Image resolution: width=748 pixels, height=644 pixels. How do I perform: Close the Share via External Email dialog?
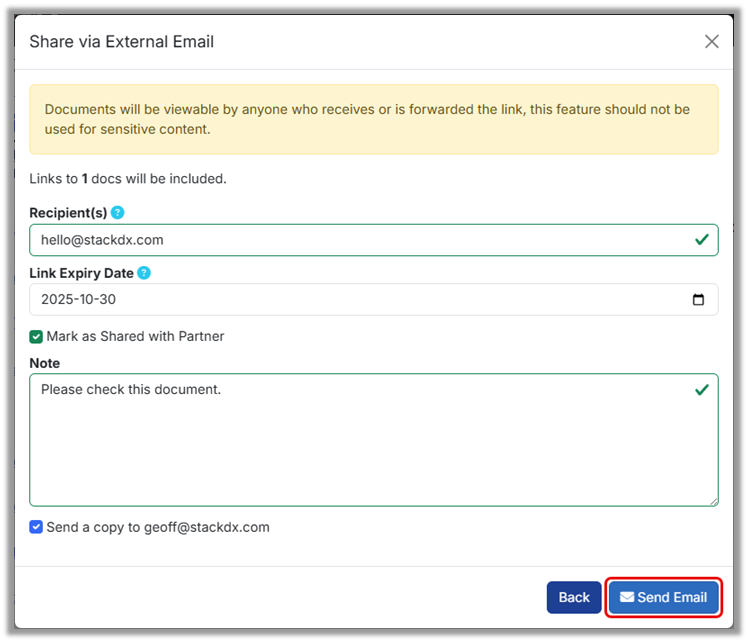(711, 42)
